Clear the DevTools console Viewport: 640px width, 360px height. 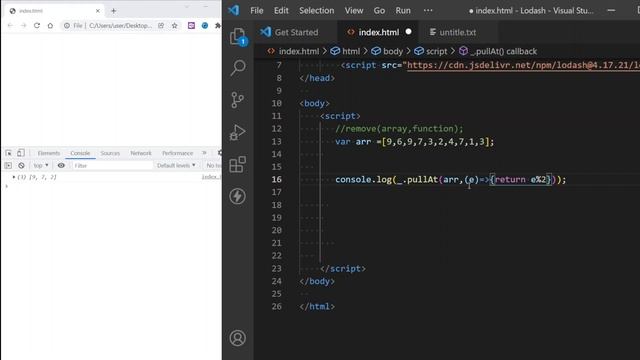[x=21, y=165]
